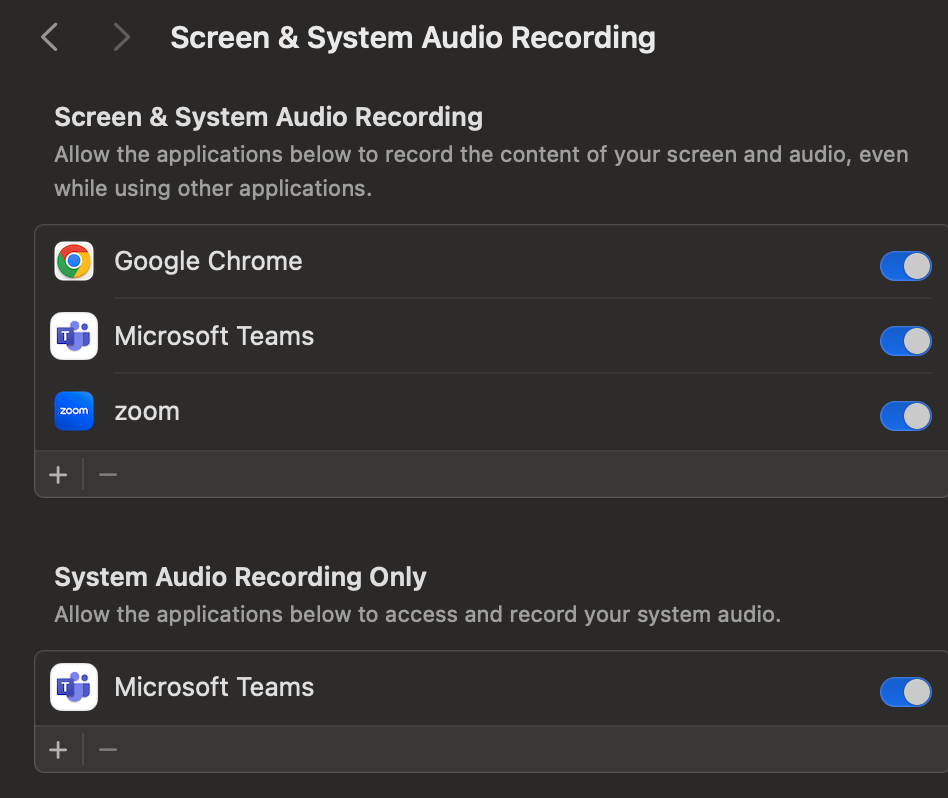948x798 pixels.
Task: Click the description about accessing system audio
Action: (418, 615)
